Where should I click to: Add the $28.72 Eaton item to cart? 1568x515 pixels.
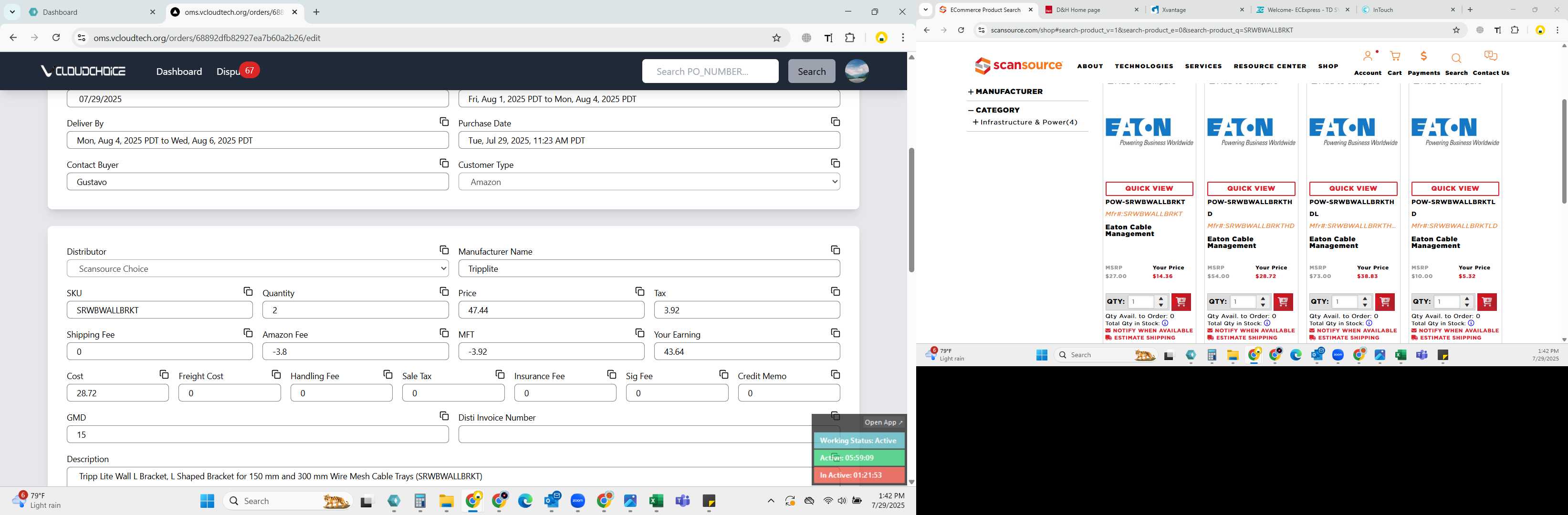pyautogui.click(x=1283, y=301)
